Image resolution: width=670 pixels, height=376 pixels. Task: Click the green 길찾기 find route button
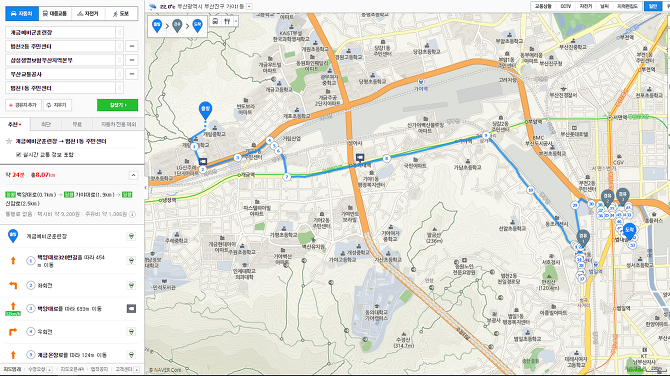pos(118,105)
